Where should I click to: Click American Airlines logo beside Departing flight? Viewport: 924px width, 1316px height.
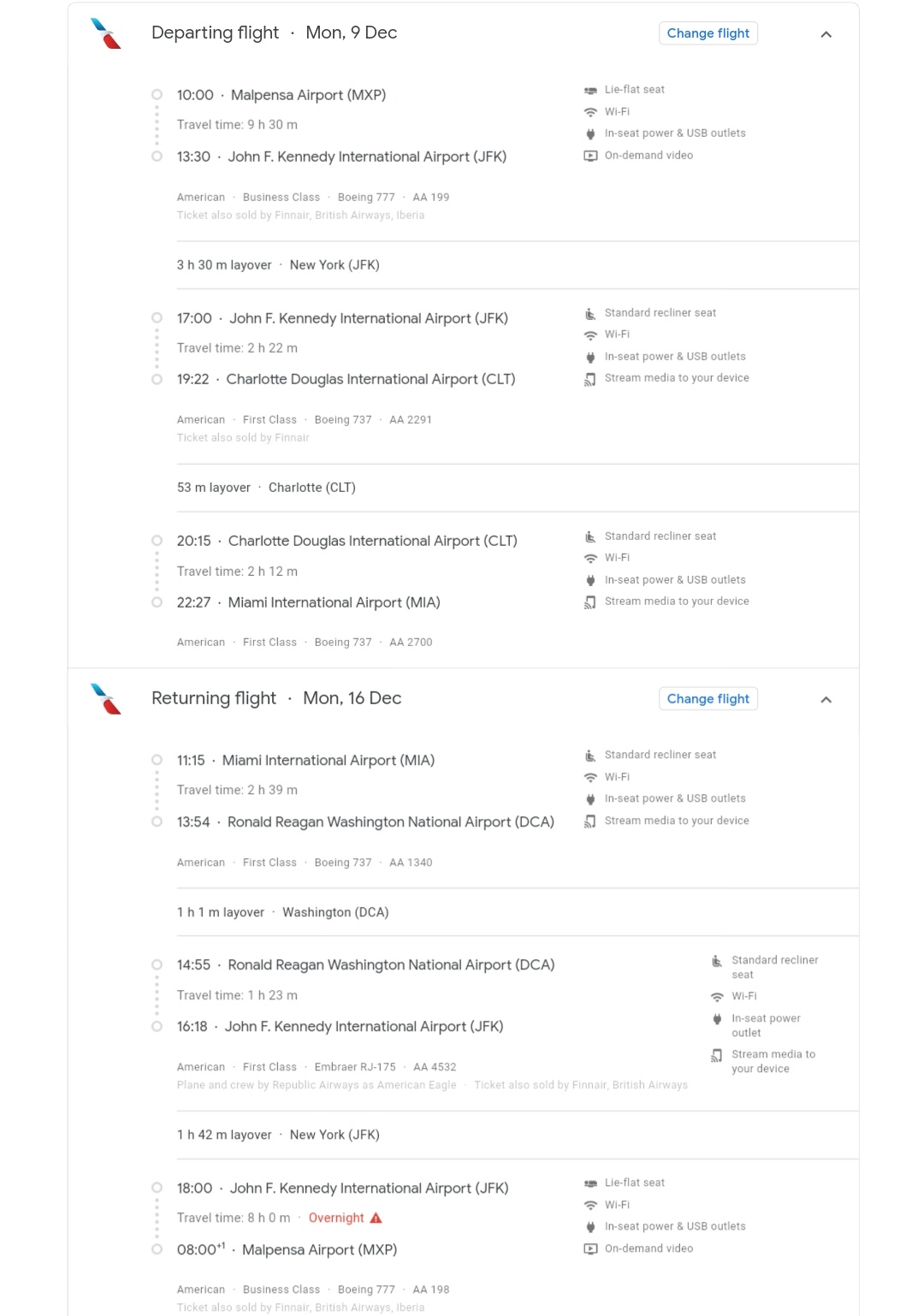(106, 34)
